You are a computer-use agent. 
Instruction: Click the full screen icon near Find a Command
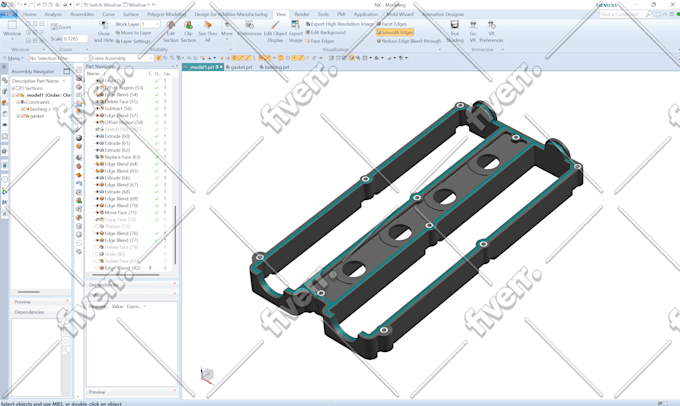[657, 14]
